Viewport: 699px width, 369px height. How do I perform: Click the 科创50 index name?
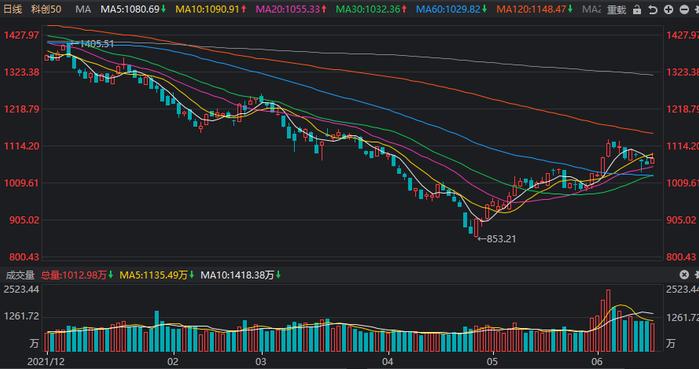click(x=46, y=8)
